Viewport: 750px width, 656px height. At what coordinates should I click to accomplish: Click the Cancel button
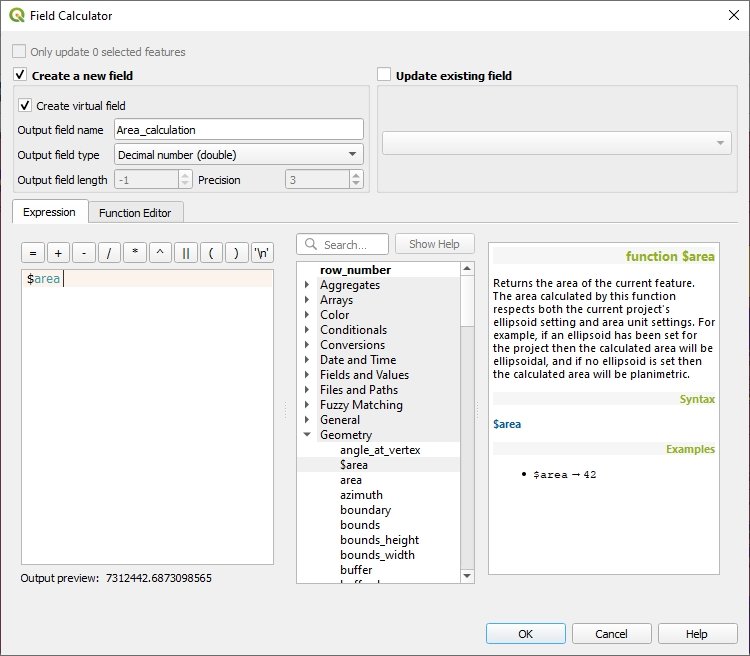pos(611,634)
